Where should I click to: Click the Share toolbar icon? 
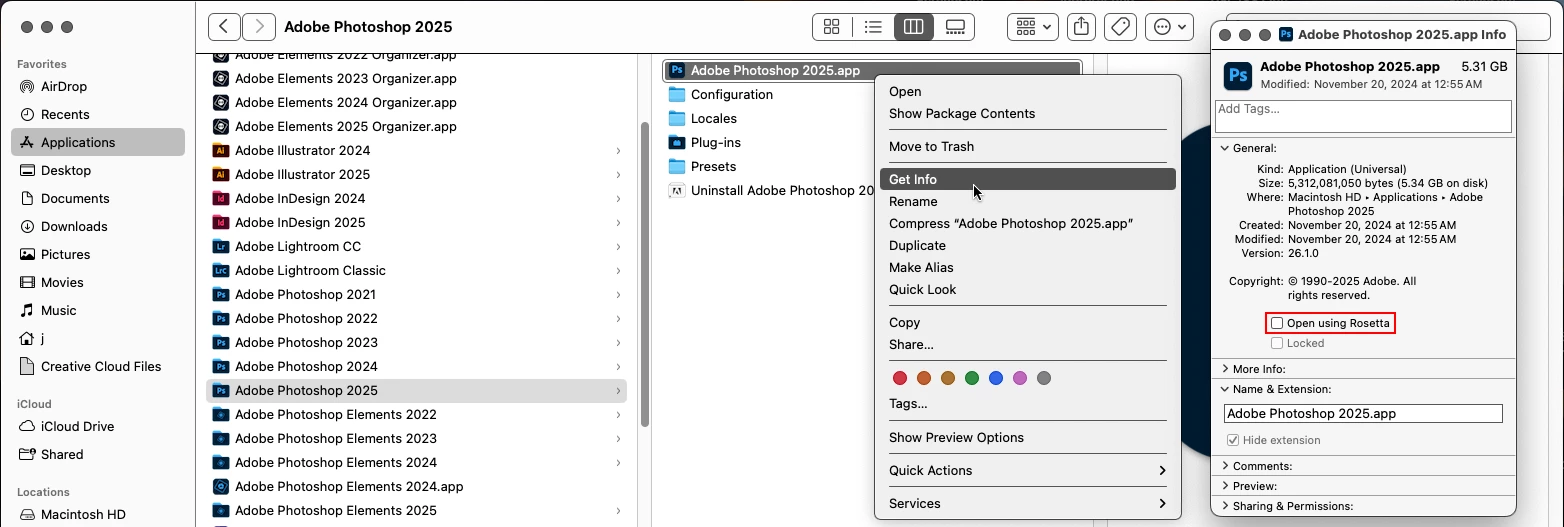coord(1081,27)
